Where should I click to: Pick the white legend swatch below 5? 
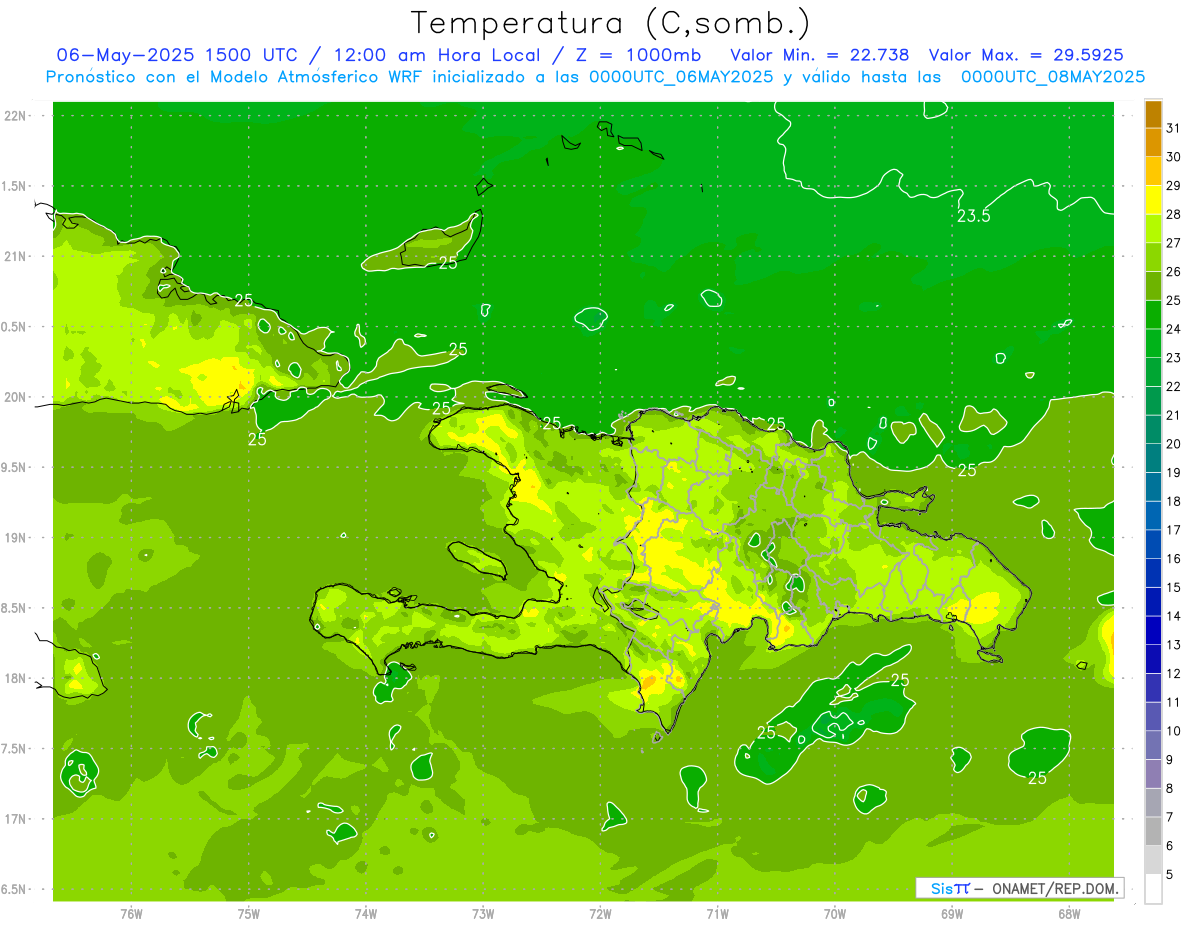pyautogui.click(x=1153, y=889)
